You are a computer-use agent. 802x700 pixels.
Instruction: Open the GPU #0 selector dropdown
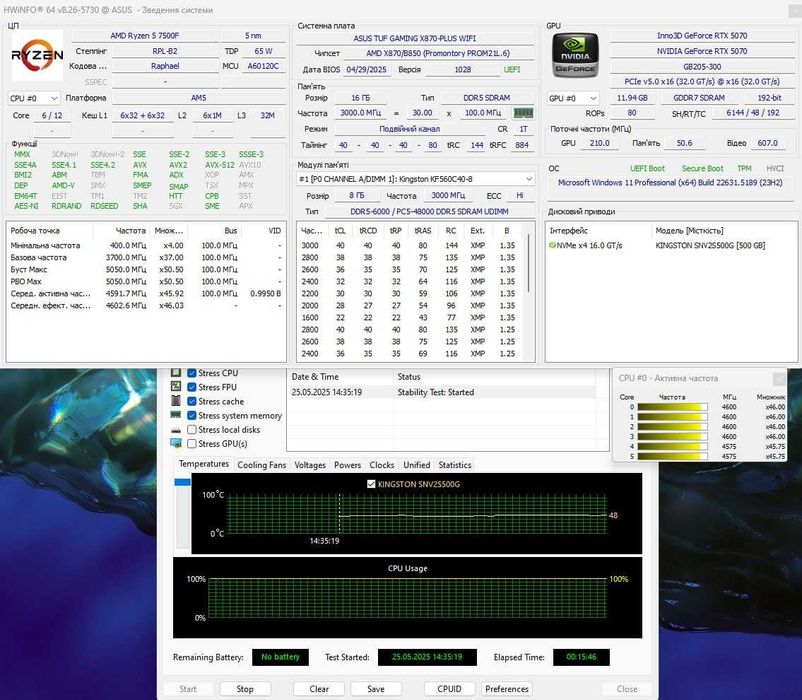[573, 98]
